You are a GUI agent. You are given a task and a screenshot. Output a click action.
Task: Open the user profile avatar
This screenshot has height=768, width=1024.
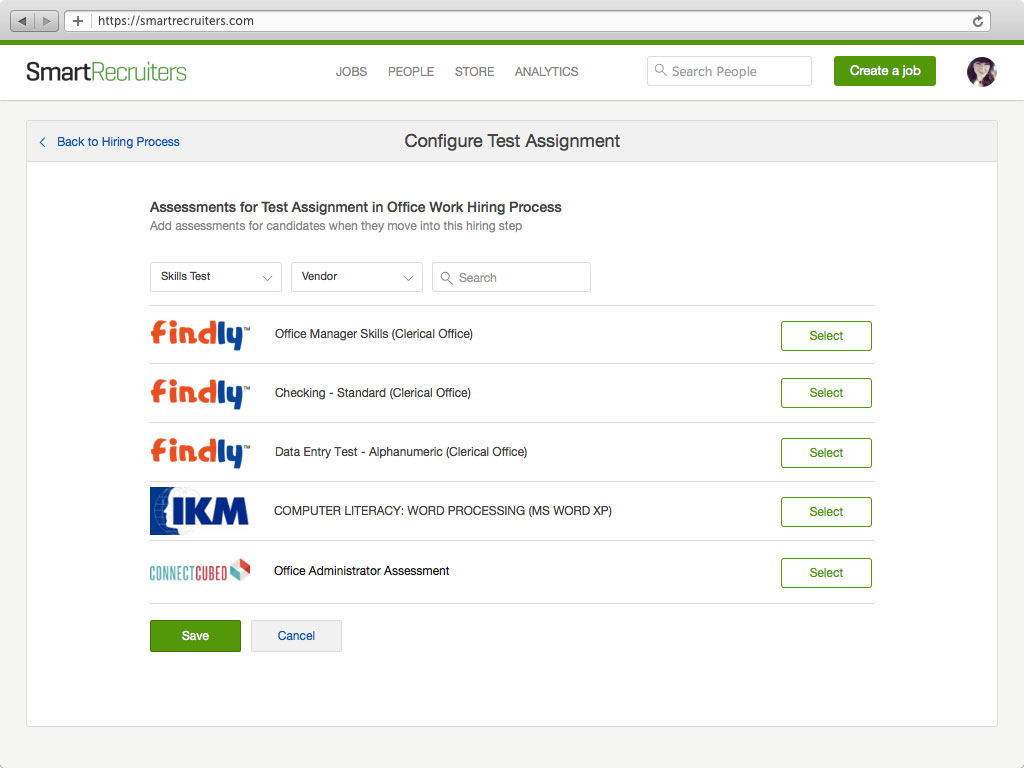pos(981,72)
